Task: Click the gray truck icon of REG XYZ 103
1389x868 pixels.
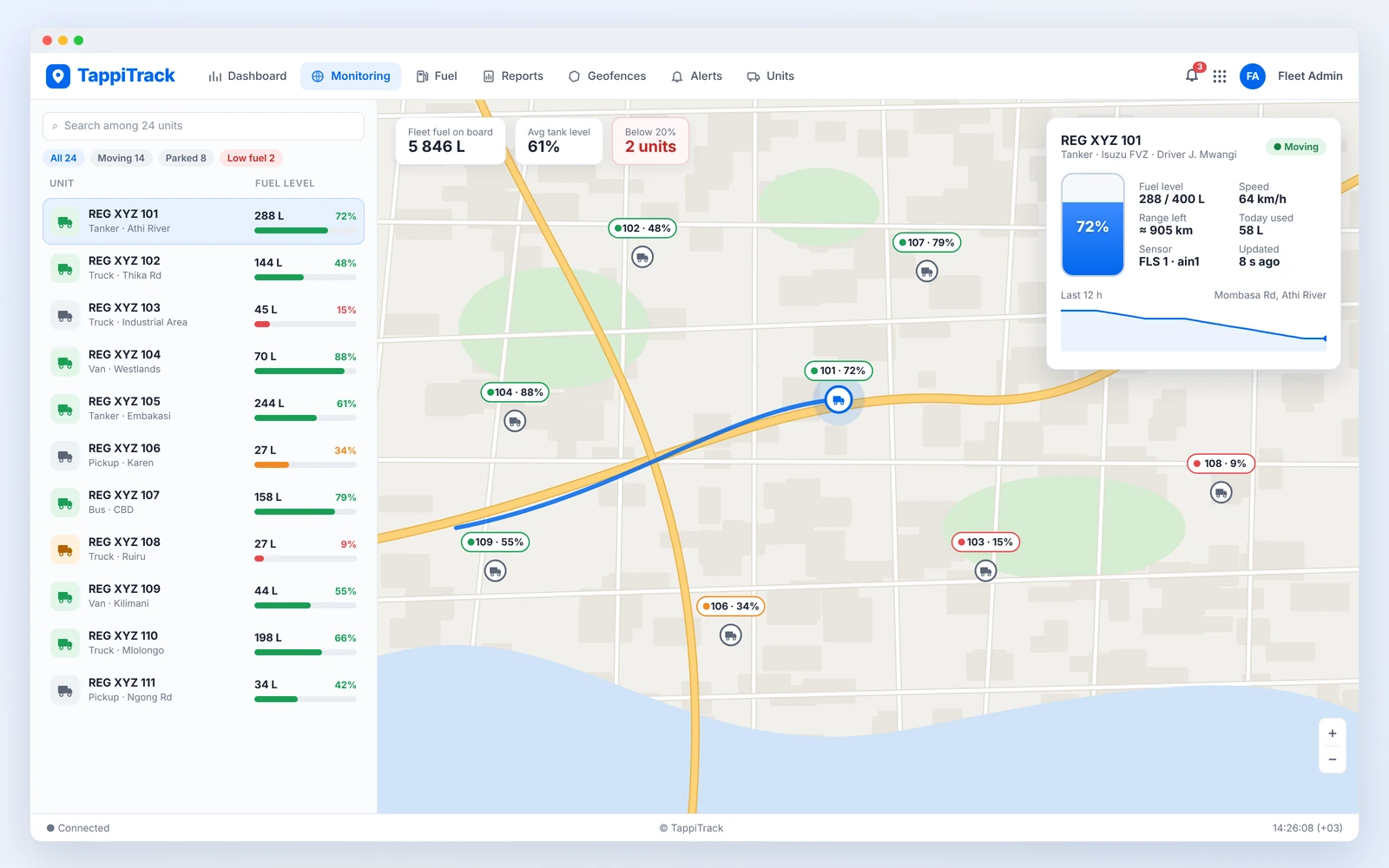Action: [65, 315]
